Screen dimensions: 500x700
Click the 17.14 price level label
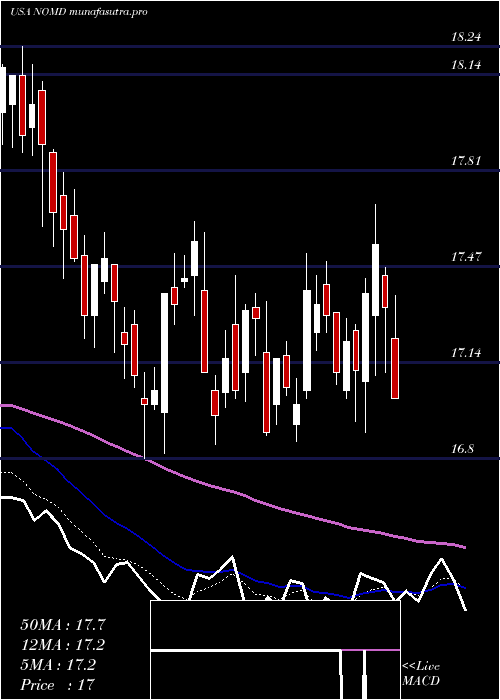[466, 353]
